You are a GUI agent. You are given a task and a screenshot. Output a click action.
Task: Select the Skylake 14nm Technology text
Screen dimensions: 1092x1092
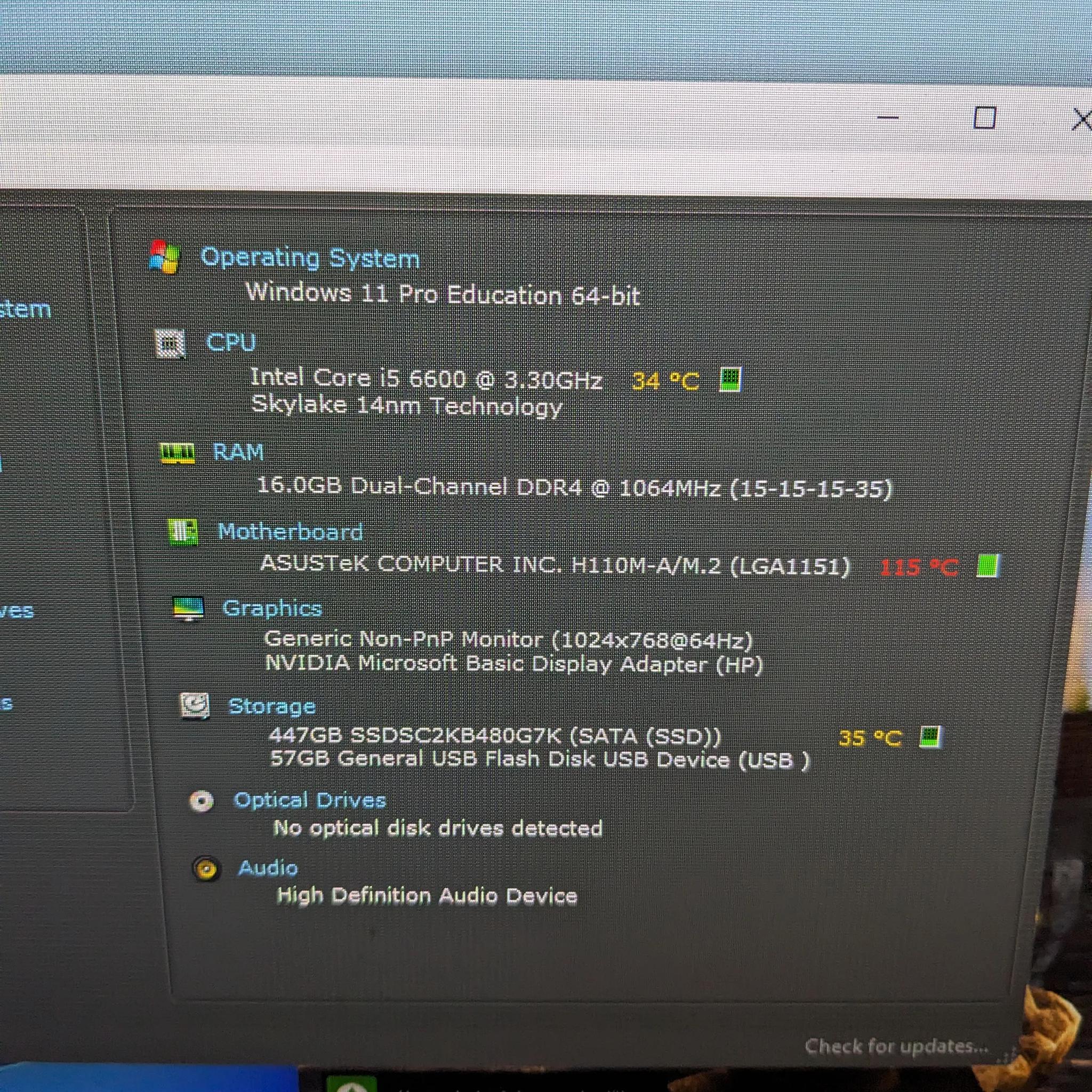[406, 405]
